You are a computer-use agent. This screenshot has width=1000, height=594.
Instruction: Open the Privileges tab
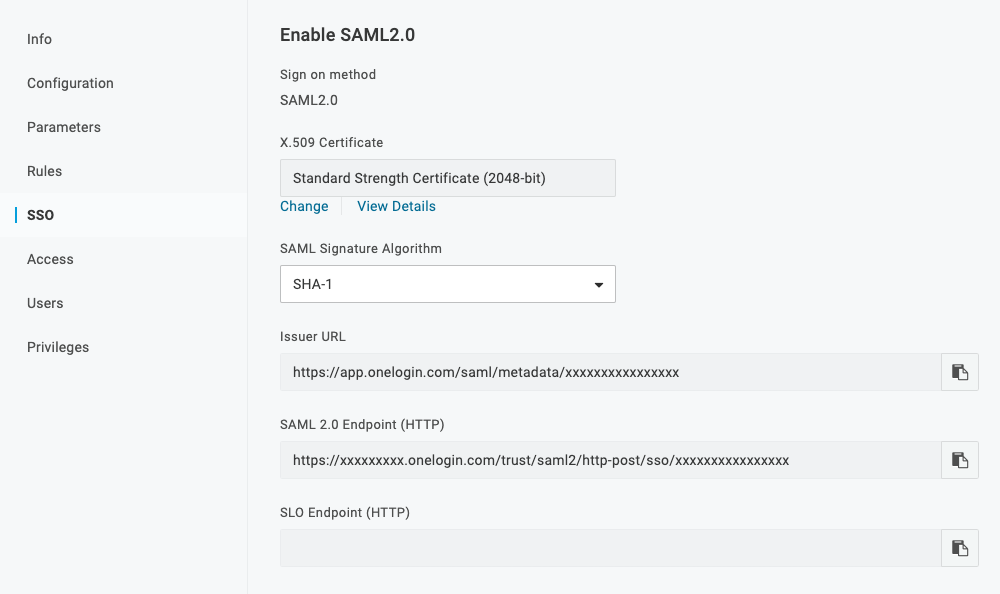click(58, 347)
